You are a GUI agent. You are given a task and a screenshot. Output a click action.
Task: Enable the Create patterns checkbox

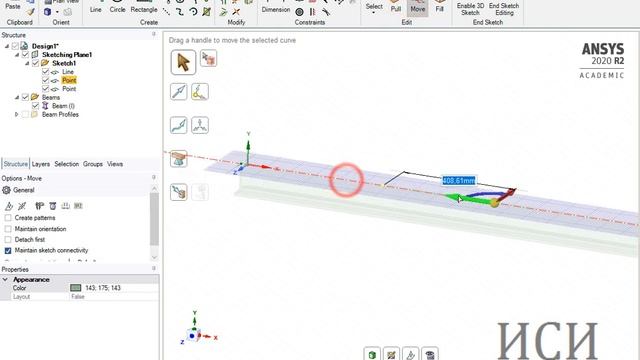[8, 218]
